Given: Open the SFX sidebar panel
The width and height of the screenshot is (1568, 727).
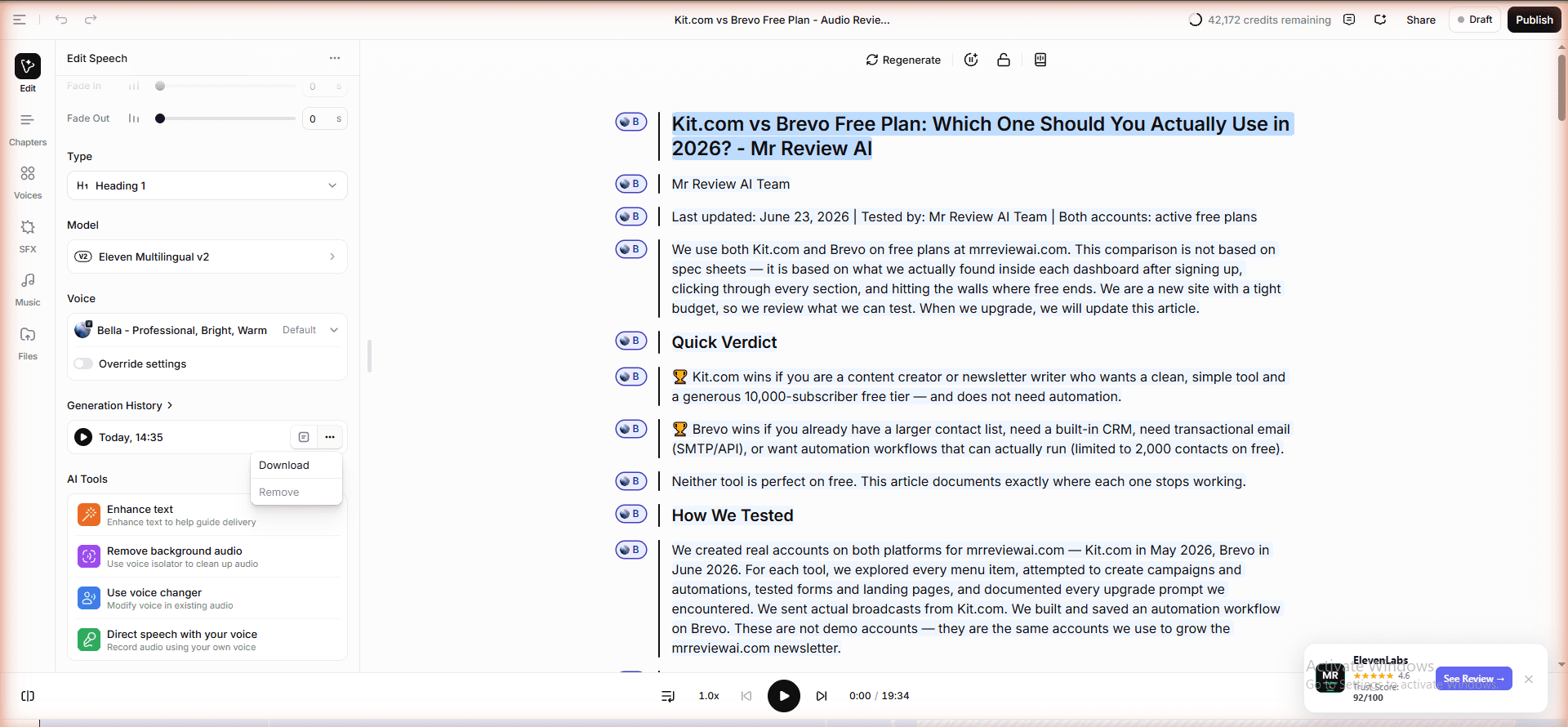Looking at the screenshot, I should click(28, 236).
